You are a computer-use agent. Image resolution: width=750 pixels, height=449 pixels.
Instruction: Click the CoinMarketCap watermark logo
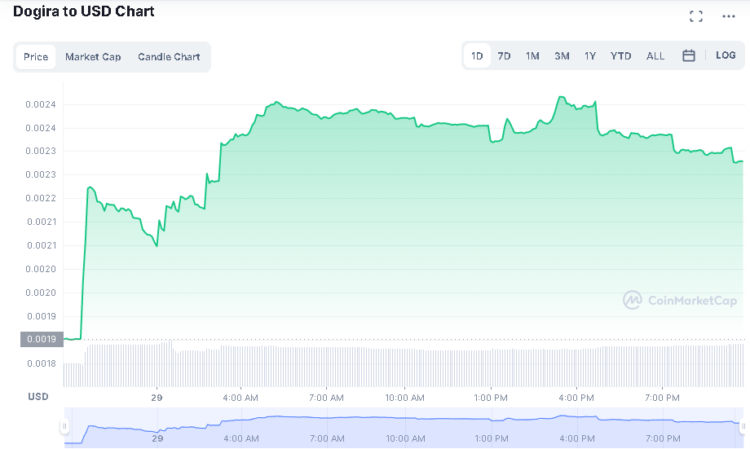tap(680, 299)
